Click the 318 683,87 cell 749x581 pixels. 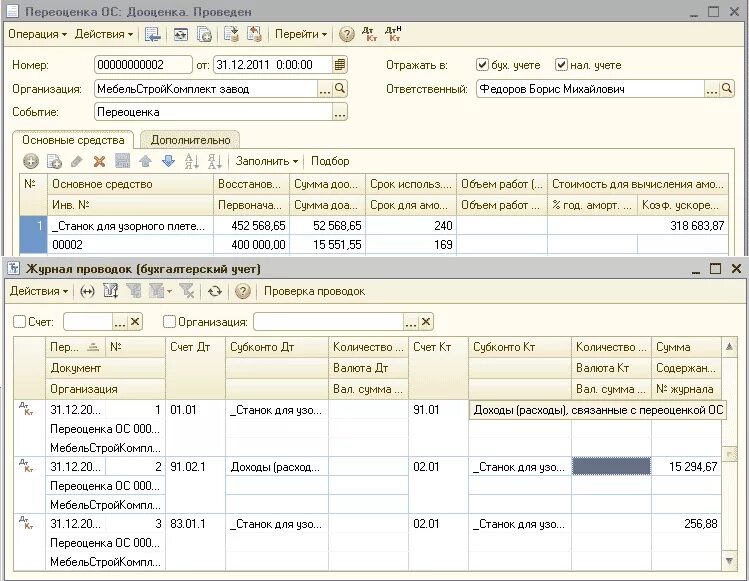(638, 226)
